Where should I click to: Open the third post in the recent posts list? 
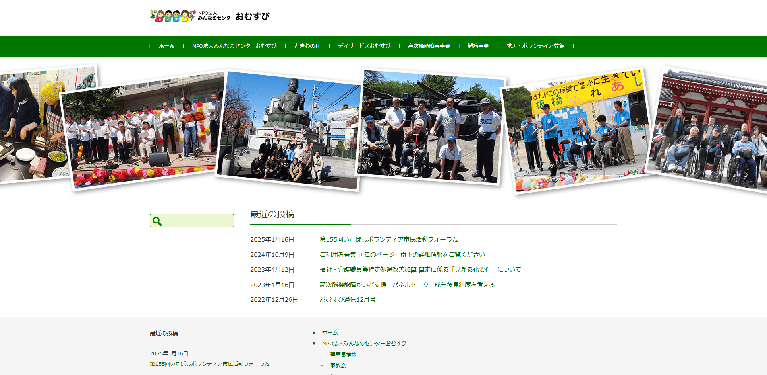420,269
